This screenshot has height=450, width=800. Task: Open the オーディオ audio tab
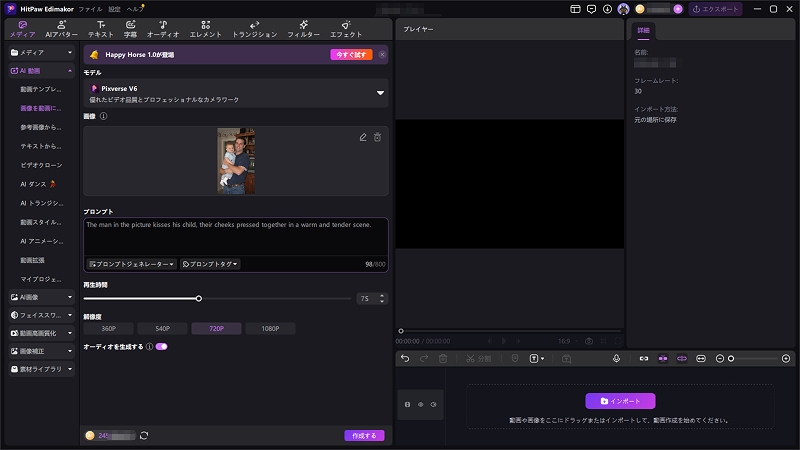point(163,29)
